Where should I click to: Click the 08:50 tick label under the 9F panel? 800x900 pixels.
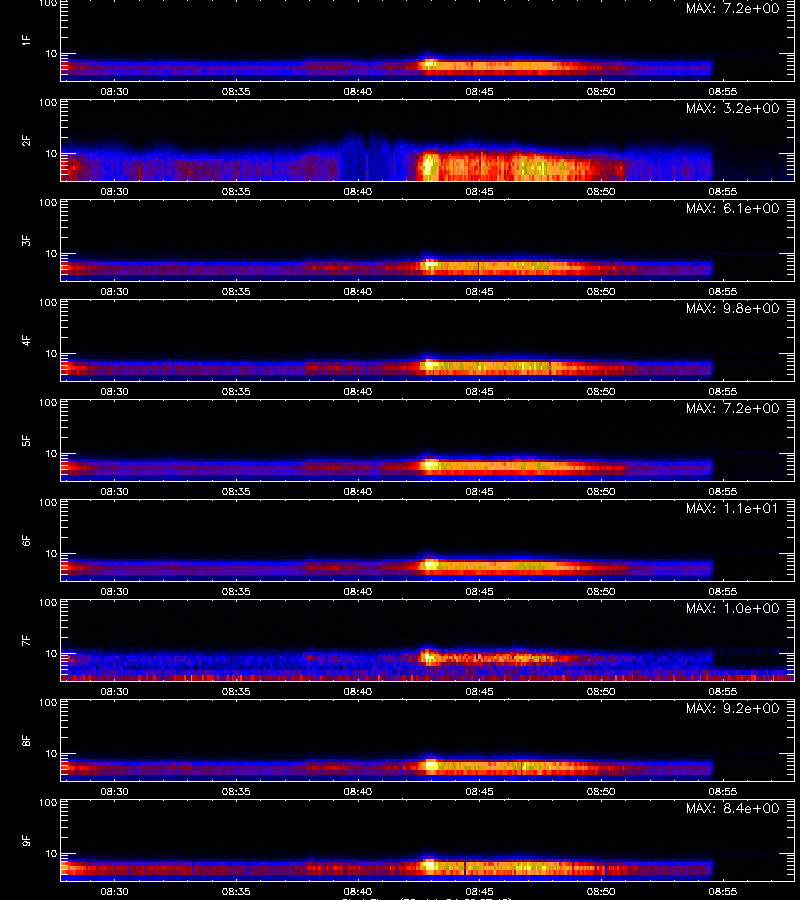click(x=601, y=891)
